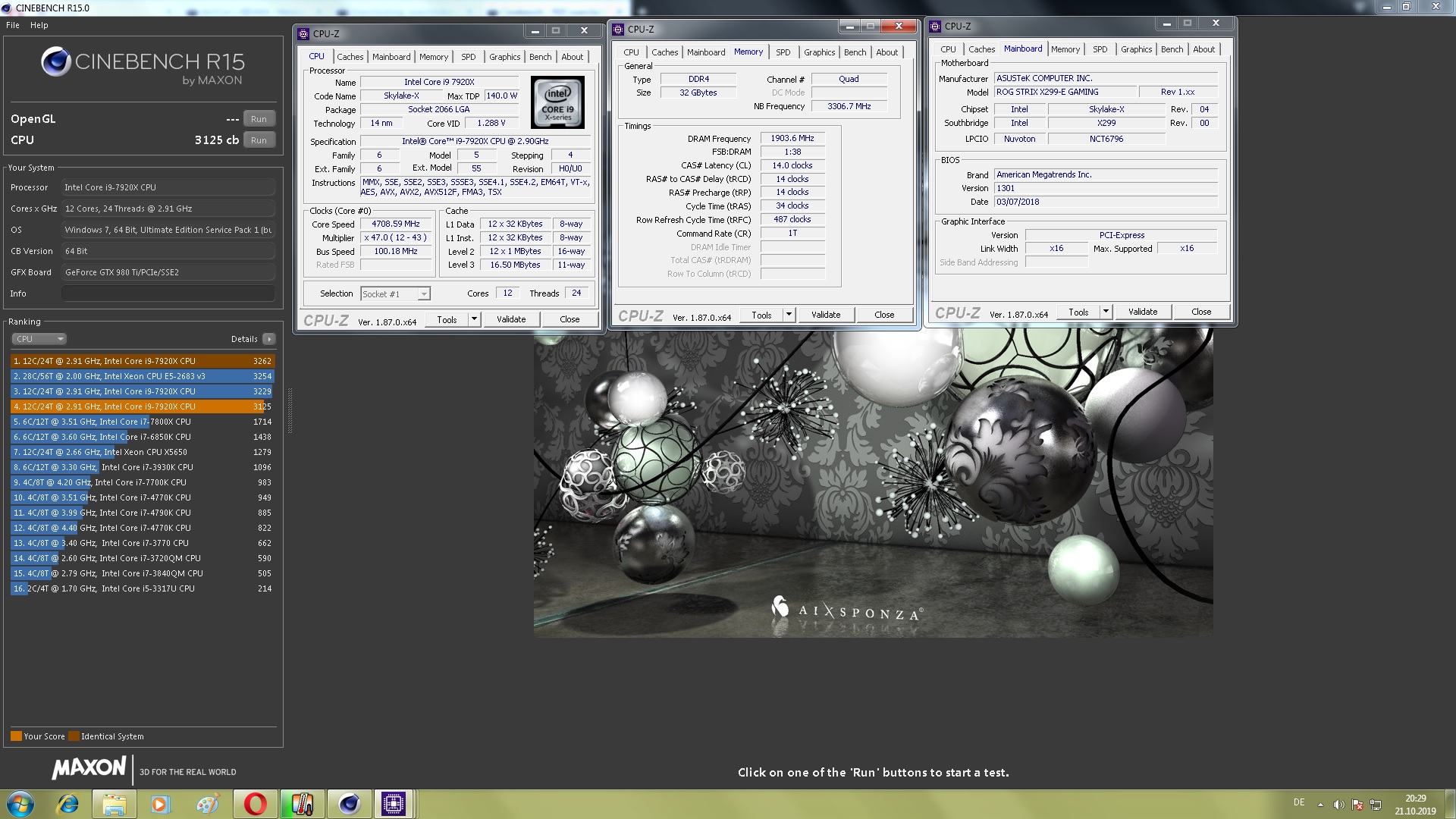Click the network connection tray icon
The image size is (1456, 819).
[1376, 805]
